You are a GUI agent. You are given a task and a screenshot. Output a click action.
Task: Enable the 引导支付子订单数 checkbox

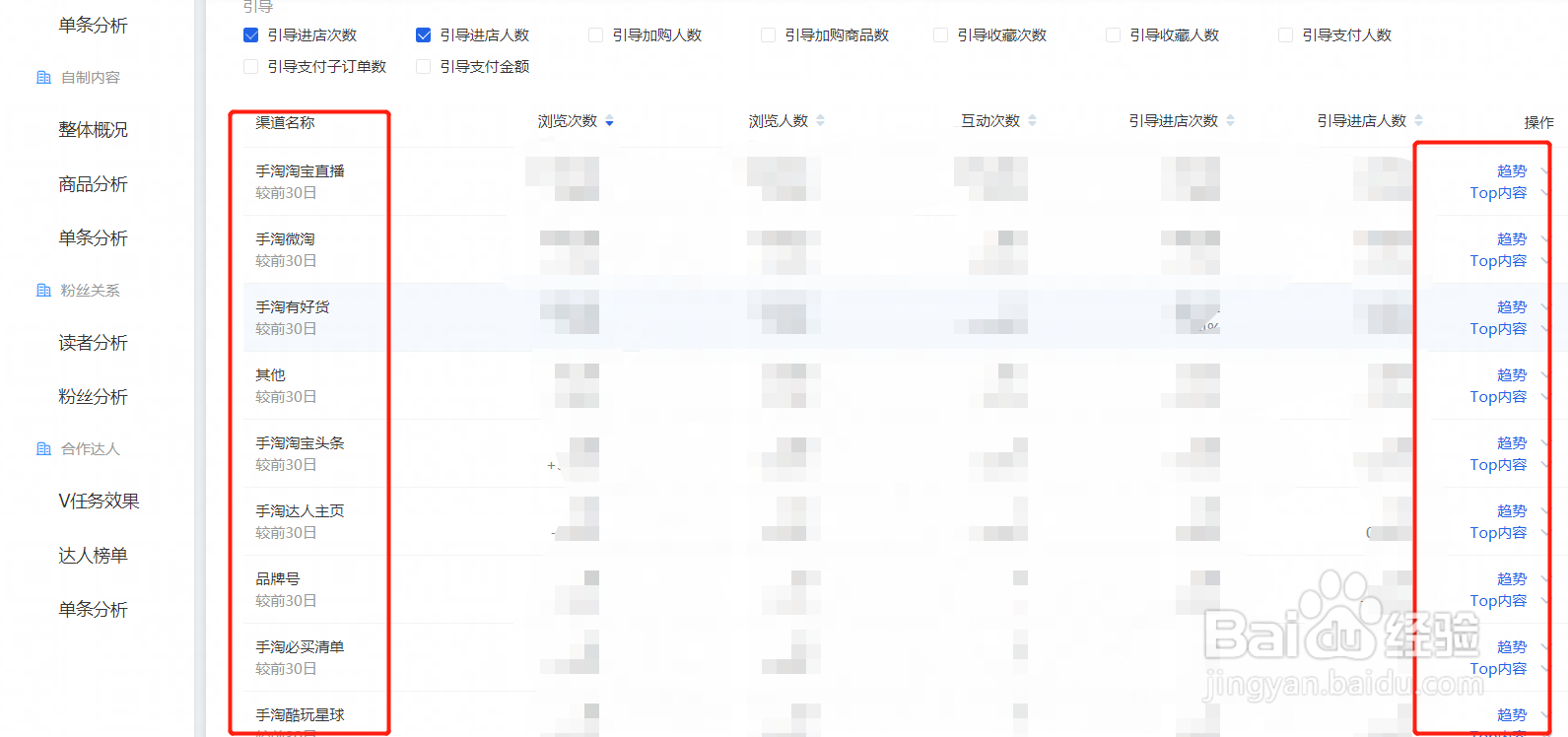coord(250,67)
